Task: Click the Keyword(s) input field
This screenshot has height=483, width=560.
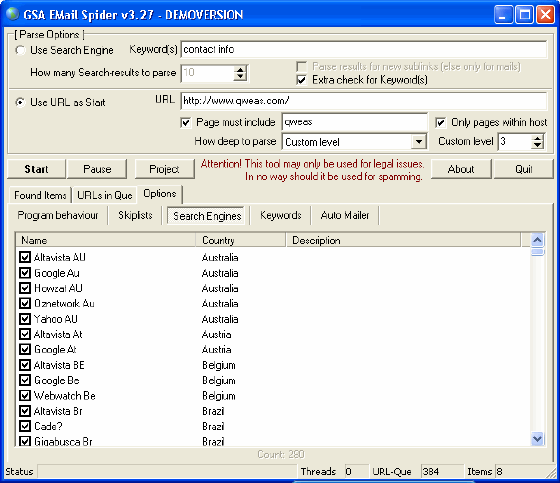Action: [364, 49]
